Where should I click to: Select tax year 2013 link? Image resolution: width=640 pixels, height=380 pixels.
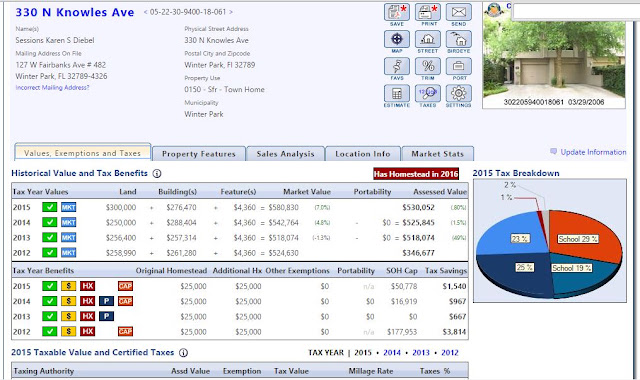click(421, 353)
